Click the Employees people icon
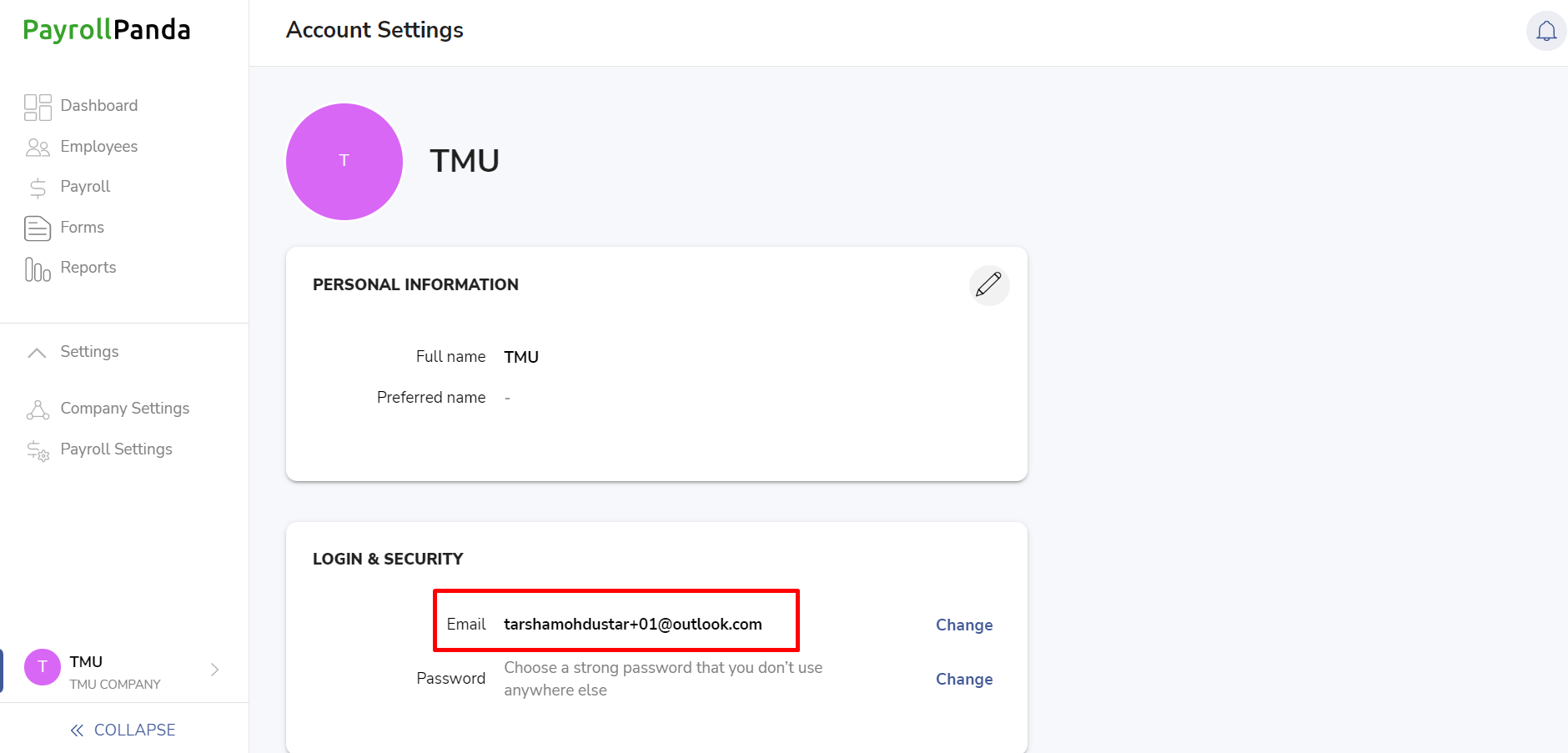Image resolution: width=1568 pixels, height=753 pixels. coord(38,148)
